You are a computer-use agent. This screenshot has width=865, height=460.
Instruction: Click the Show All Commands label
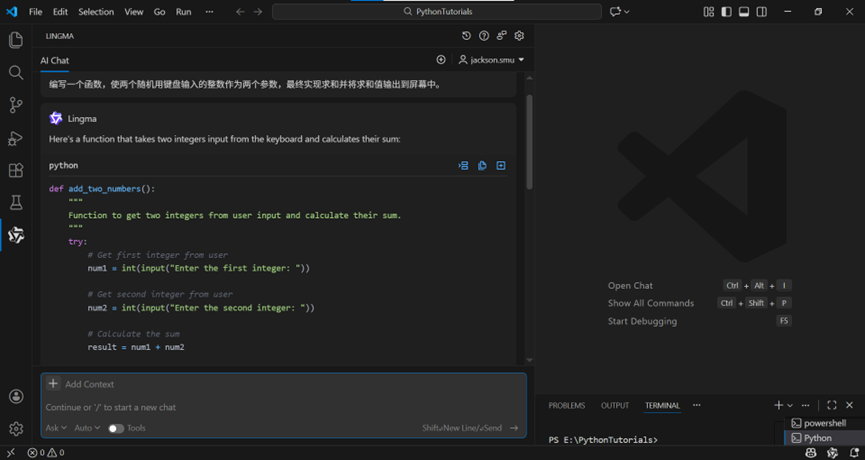click(651, 303)
